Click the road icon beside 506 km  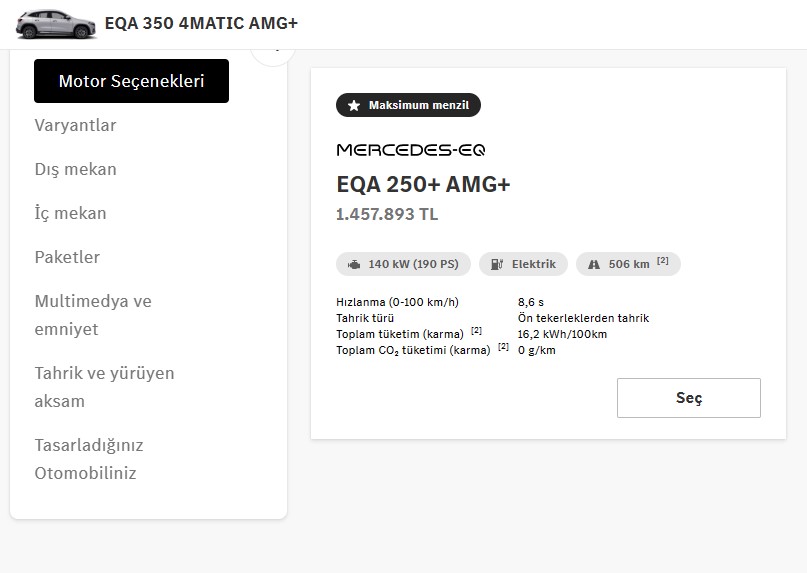(594, 264)
